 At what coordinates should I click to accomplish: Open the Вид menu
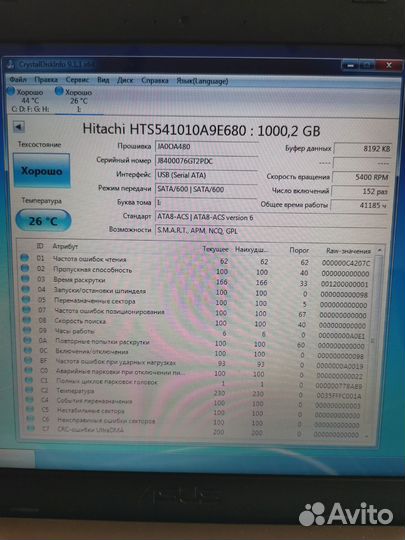pyautogui.click(x=103, y=80)
